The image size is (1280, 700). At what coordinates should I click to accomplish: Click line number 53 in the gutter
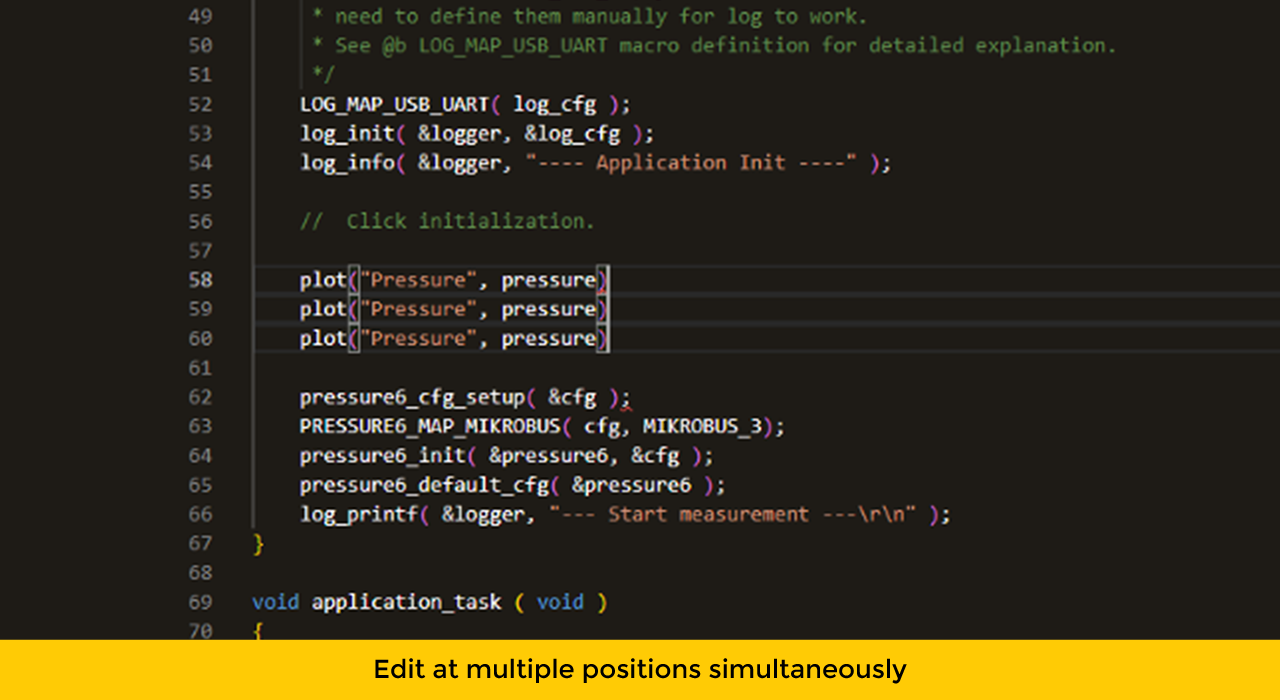[200, 133]
